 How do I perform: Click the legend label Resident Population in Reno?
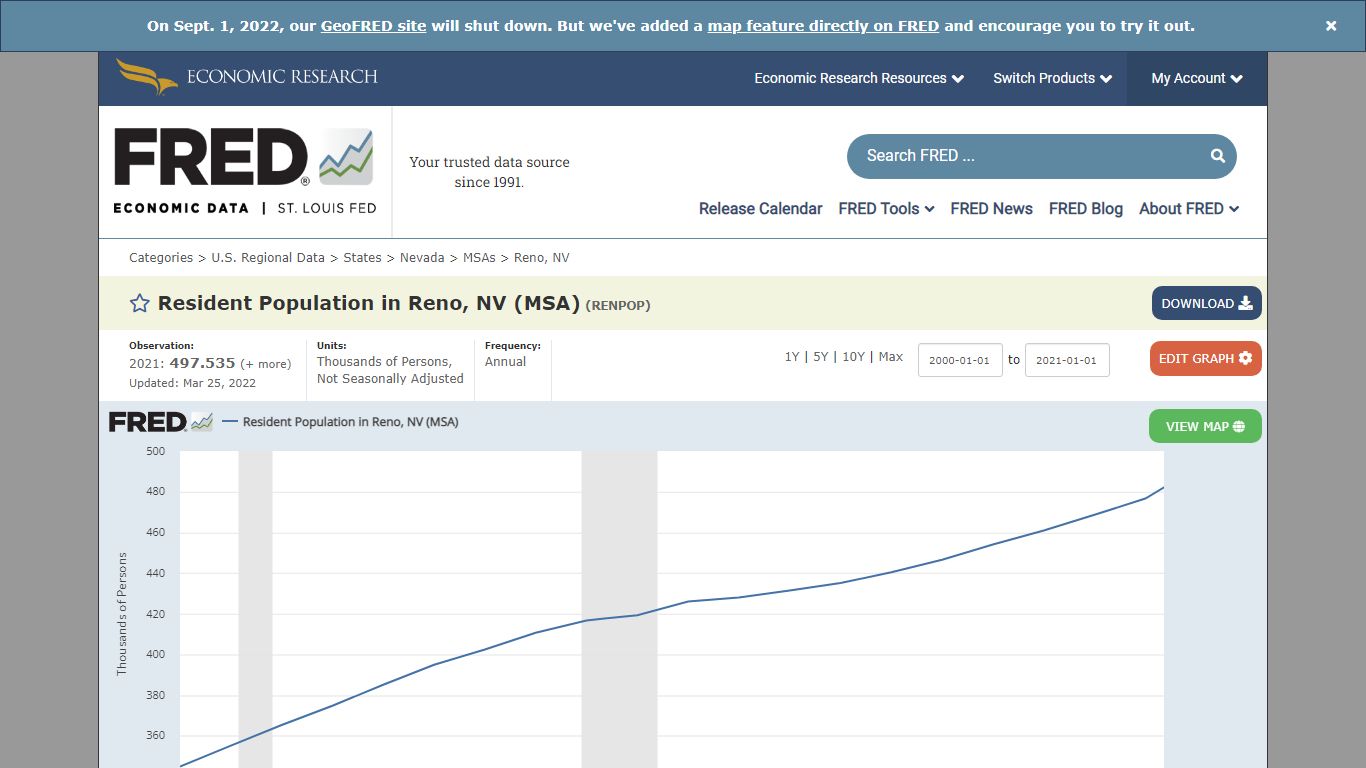click(350, 422)
